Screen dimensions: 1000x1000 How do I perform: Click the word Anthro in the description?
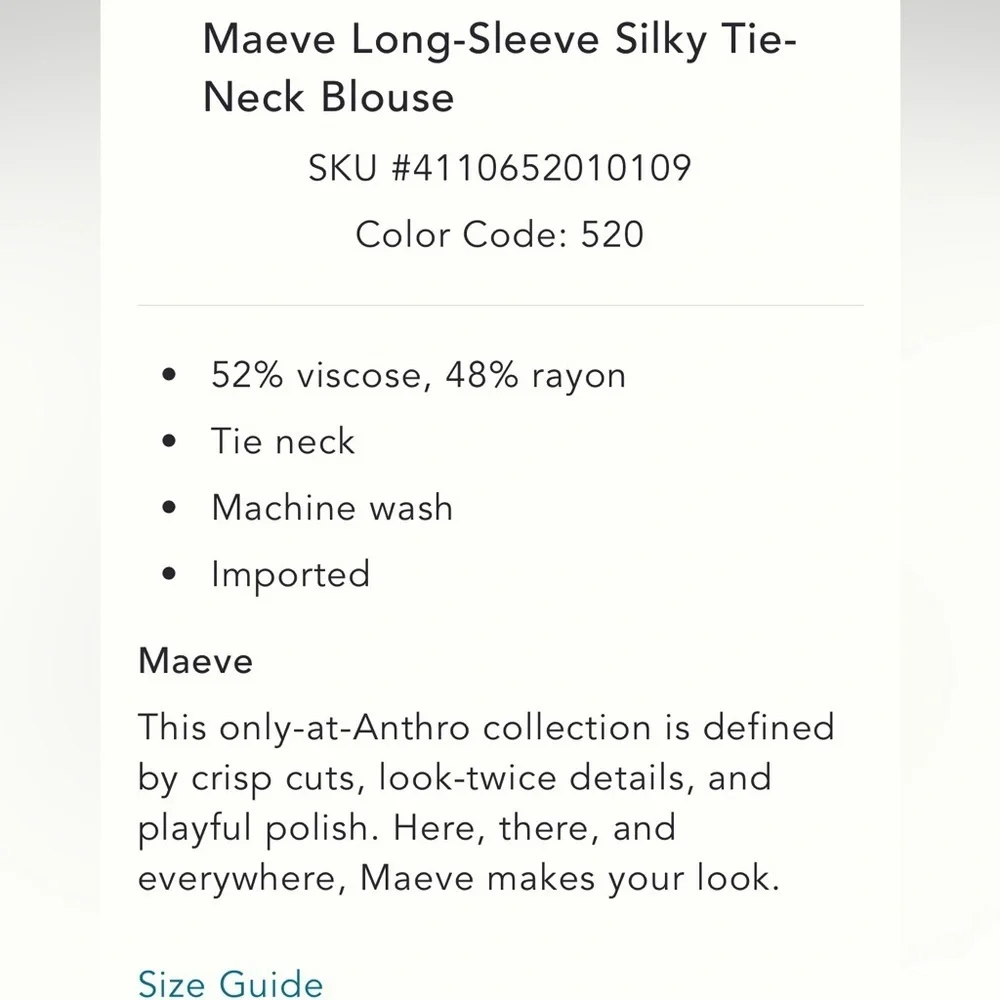(411, 727)
